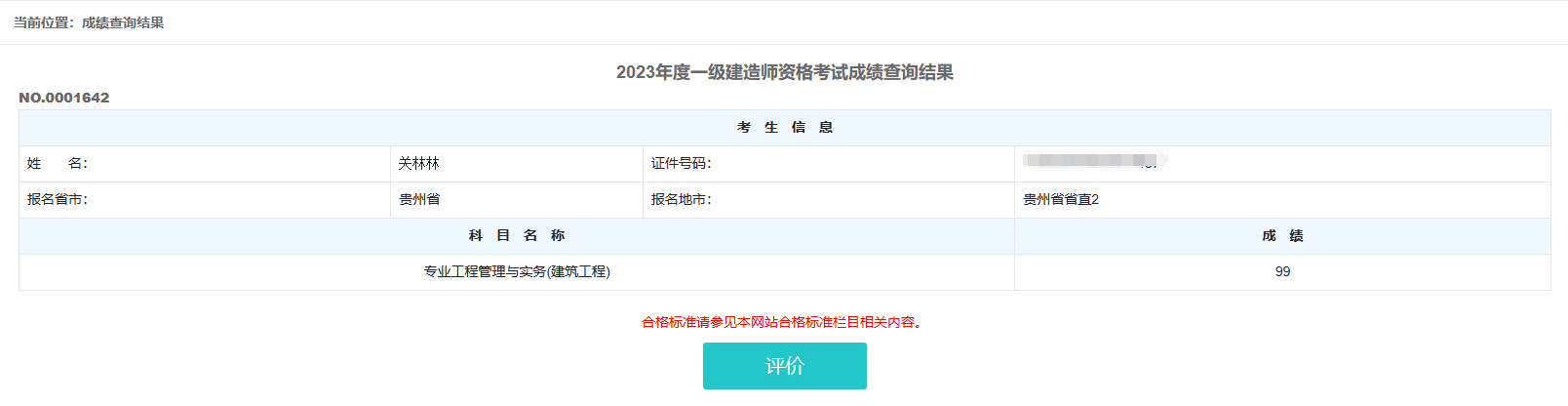
Task: Click the 科目名称 column header
Action: 517,236
